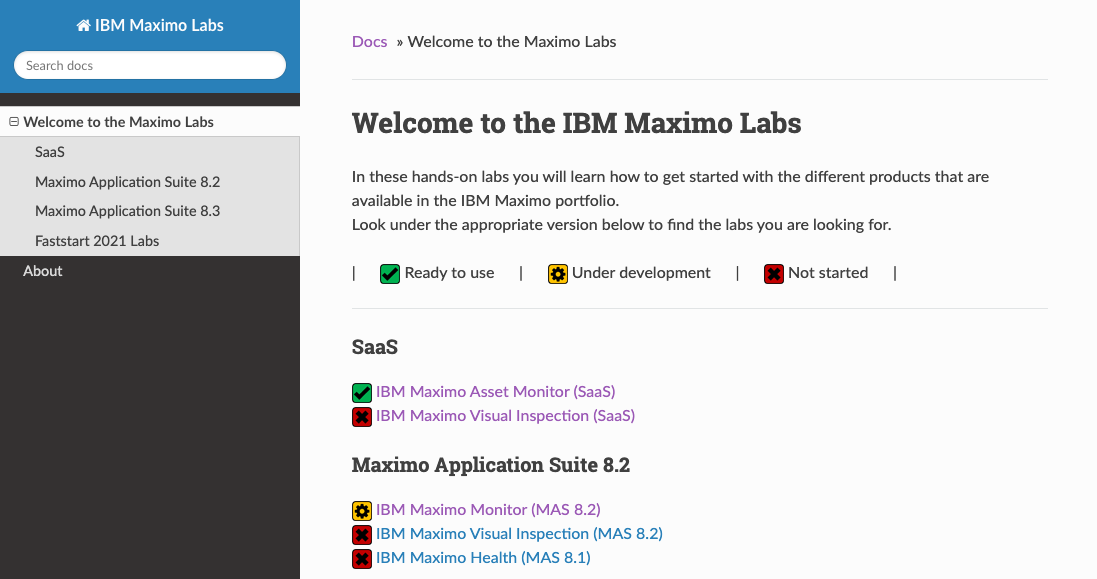
Task: Focus the Search docs input field
Action: click(150, 65)
